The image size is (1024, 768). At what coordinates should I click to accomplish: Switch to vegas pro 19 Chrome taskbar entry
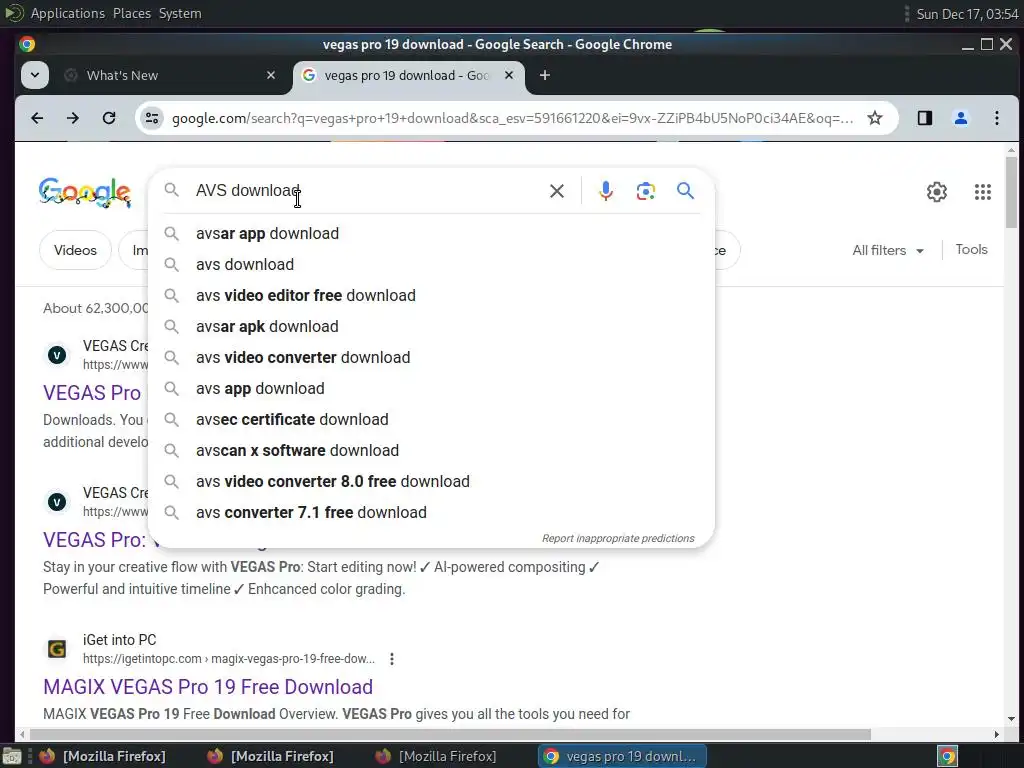[622, 756]
